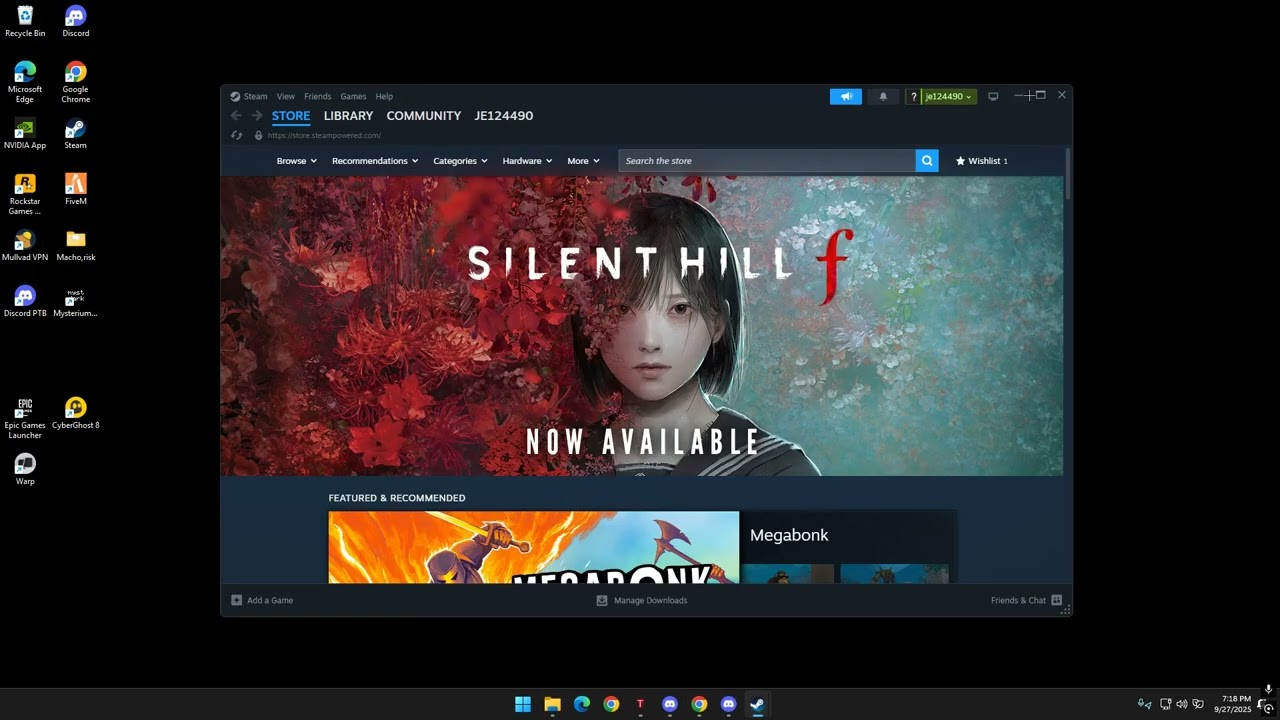Click the Steam taskbar icon
The image size is (1280, 720).
pyautogui.click(x=757, y=704)
